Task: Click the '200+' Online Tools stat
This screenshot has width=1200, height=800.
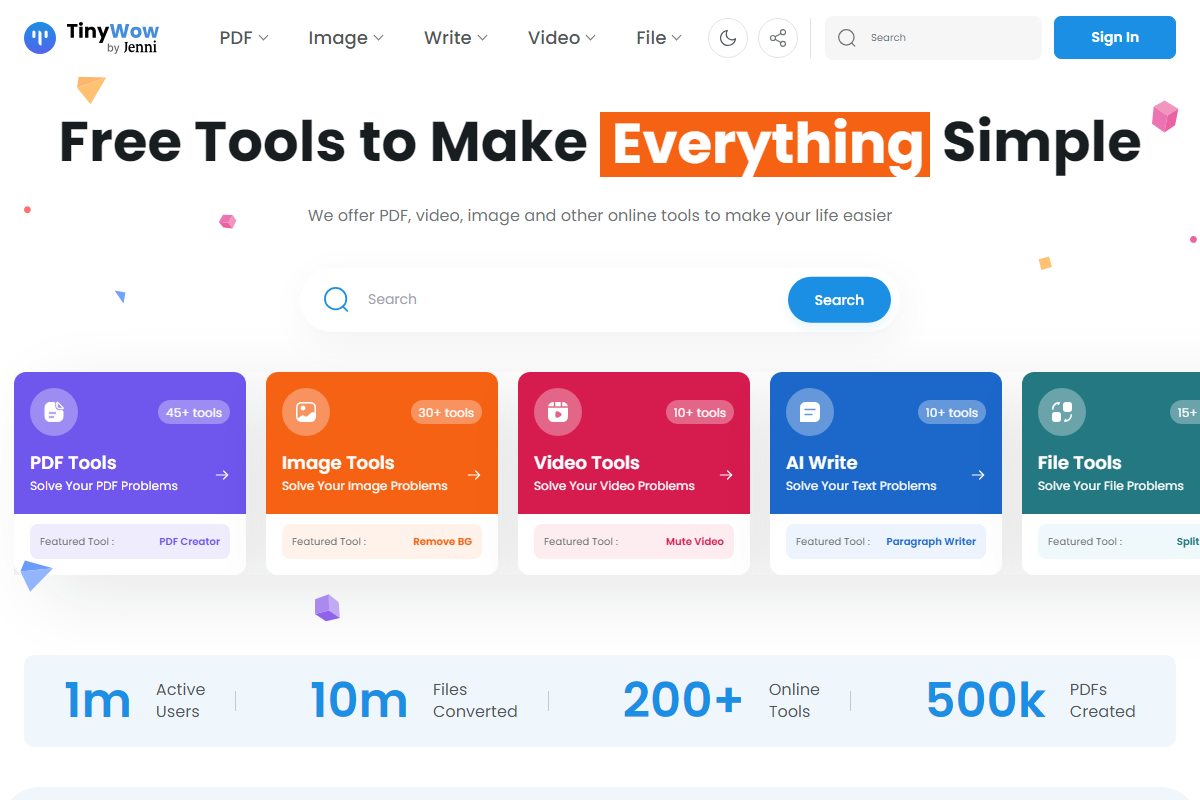Action: 683,701
